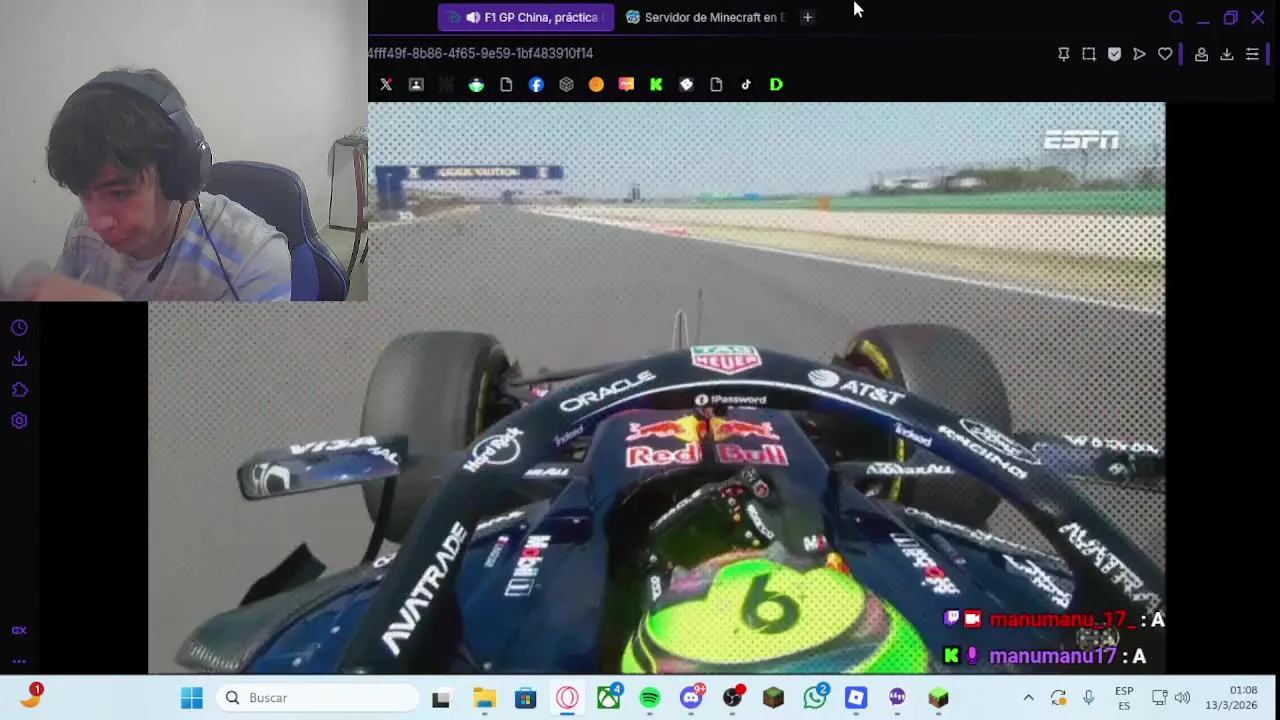Click the F1 onboard video player

click(656, 388)
